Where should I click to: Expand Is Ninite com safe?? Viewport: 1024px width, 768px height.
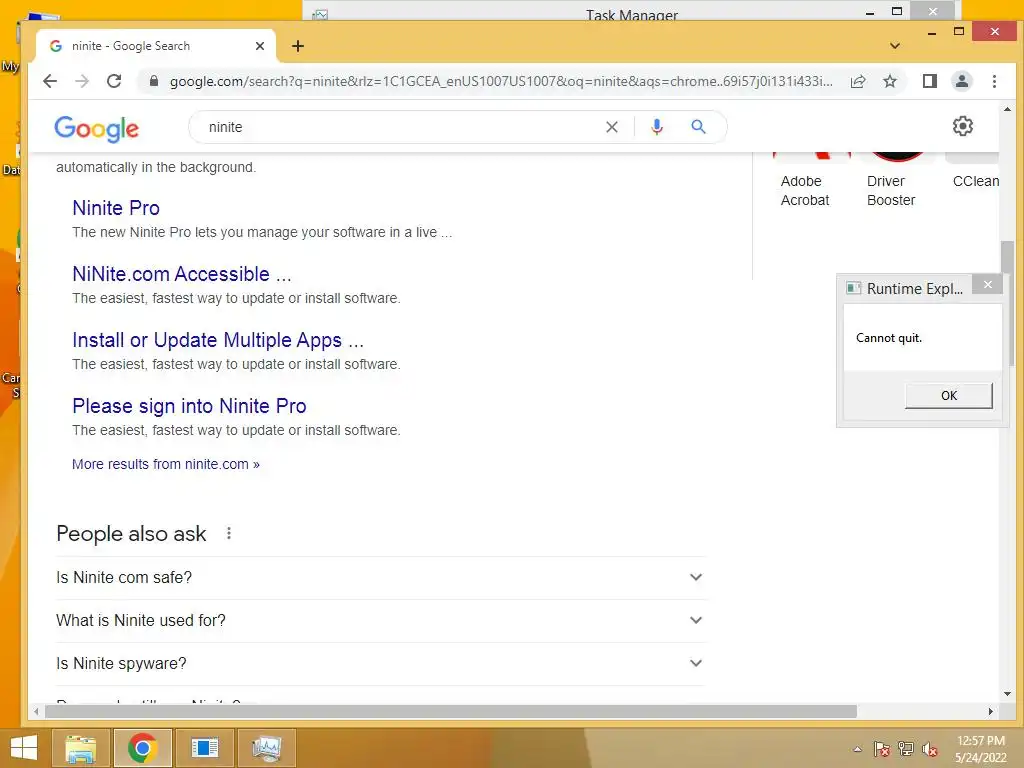point(381,577)
